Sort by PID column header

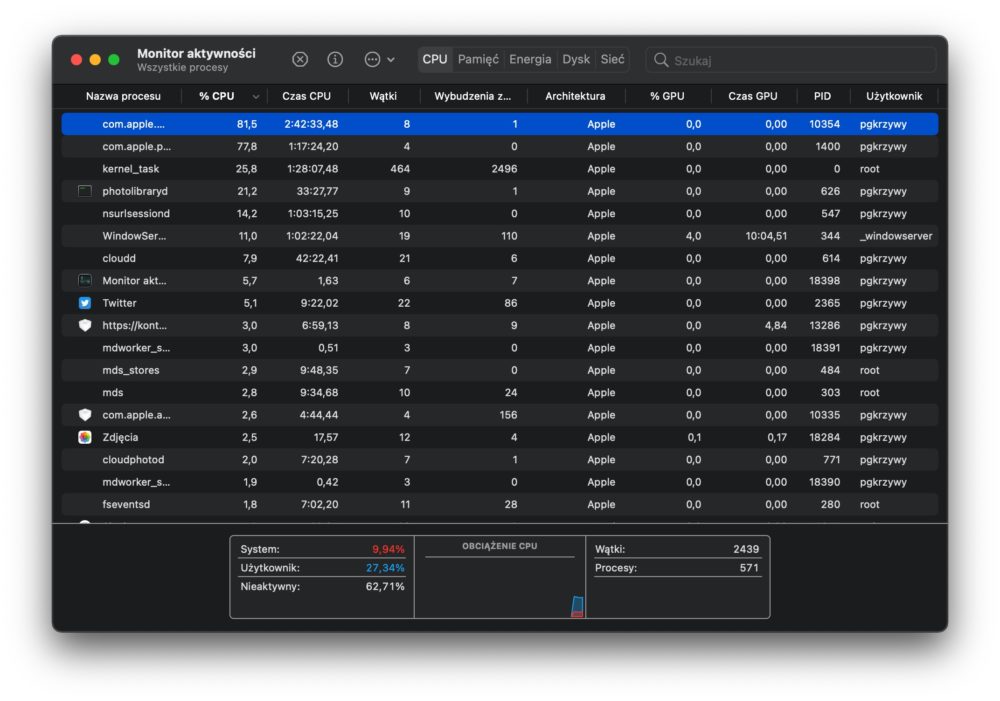822,96
